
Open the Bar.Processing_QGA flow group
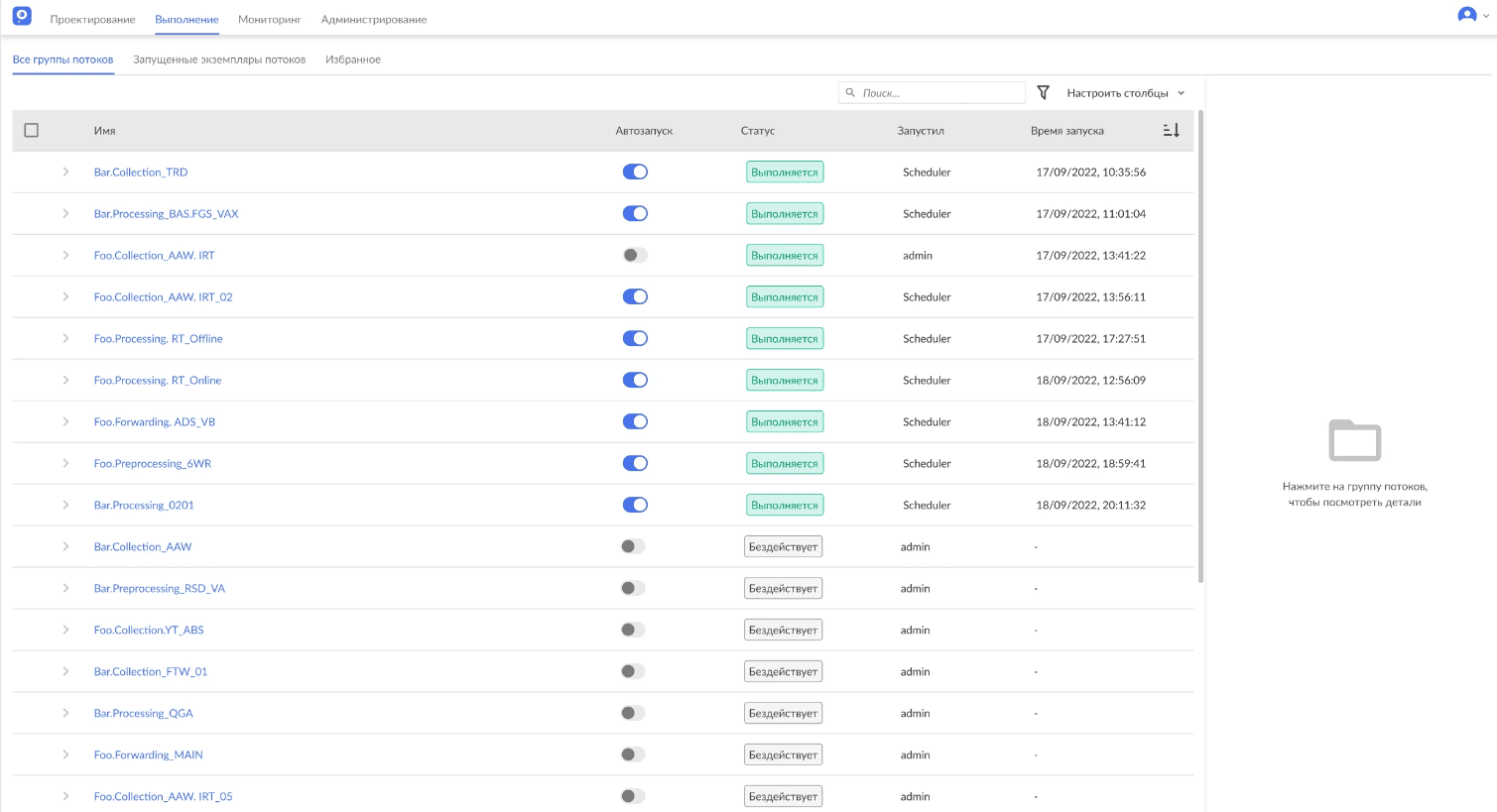tap(143, 714)
